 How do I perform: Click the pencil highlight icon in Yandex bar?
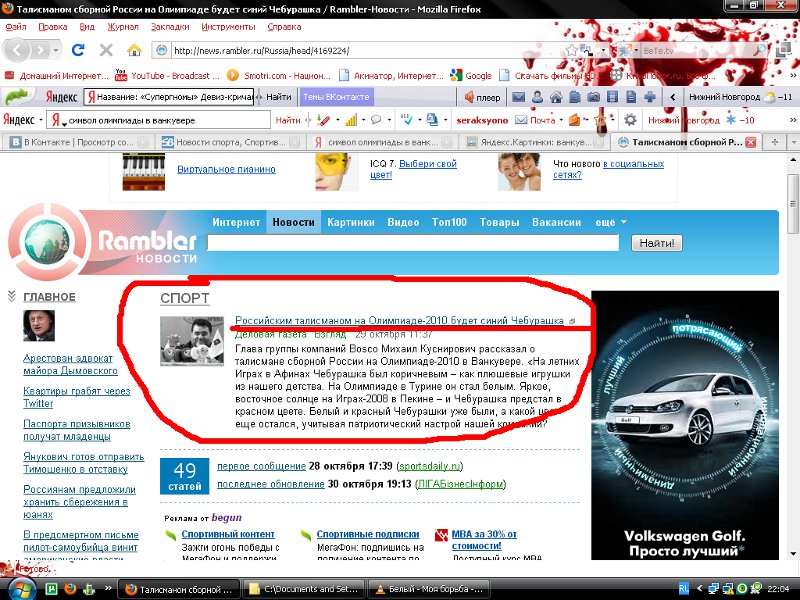(x=323, y=120)
